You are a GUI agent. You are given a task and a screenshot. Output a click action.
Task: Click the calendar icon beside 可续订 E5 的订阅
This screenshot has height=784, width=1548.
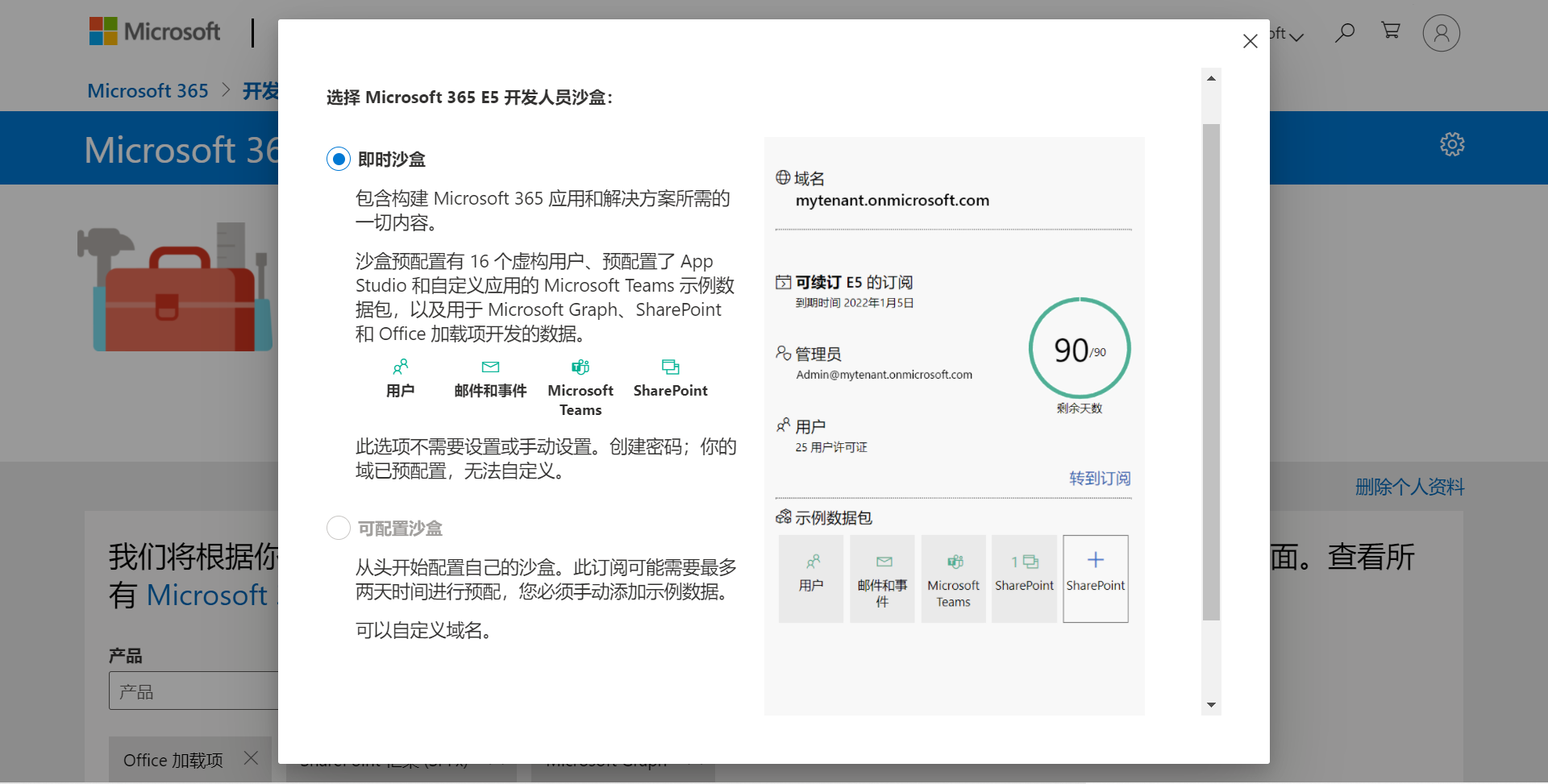tap(784, 282)
